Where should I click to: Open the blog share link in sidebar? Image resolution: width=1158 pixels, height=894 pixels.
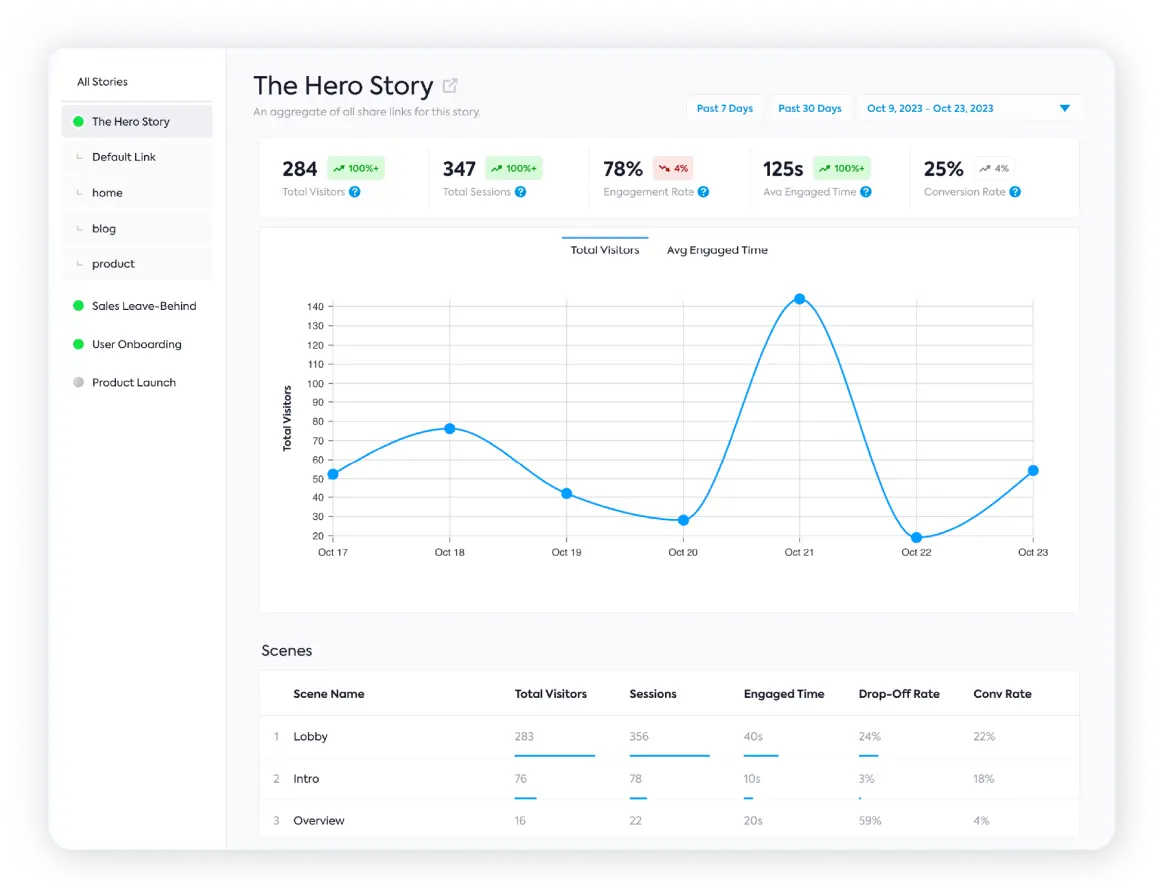click(104, 229)
